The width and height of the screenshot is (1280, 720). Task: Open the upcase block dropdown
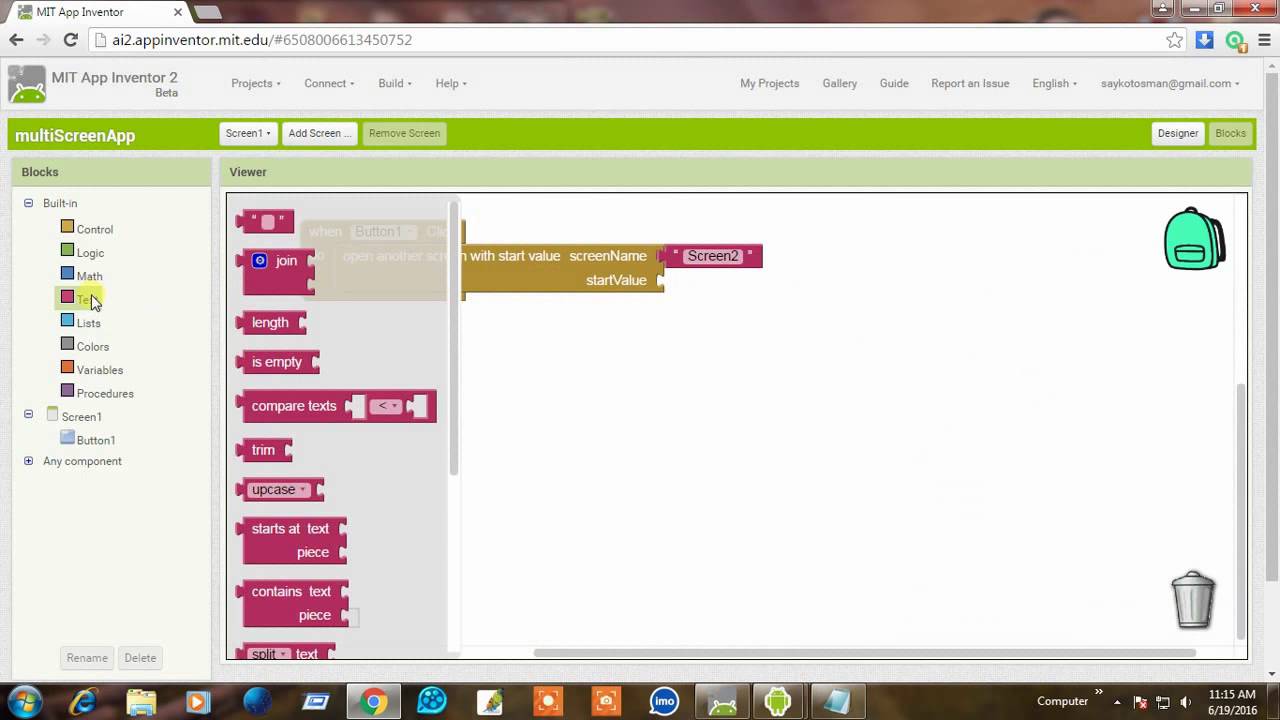click(280, 490)
